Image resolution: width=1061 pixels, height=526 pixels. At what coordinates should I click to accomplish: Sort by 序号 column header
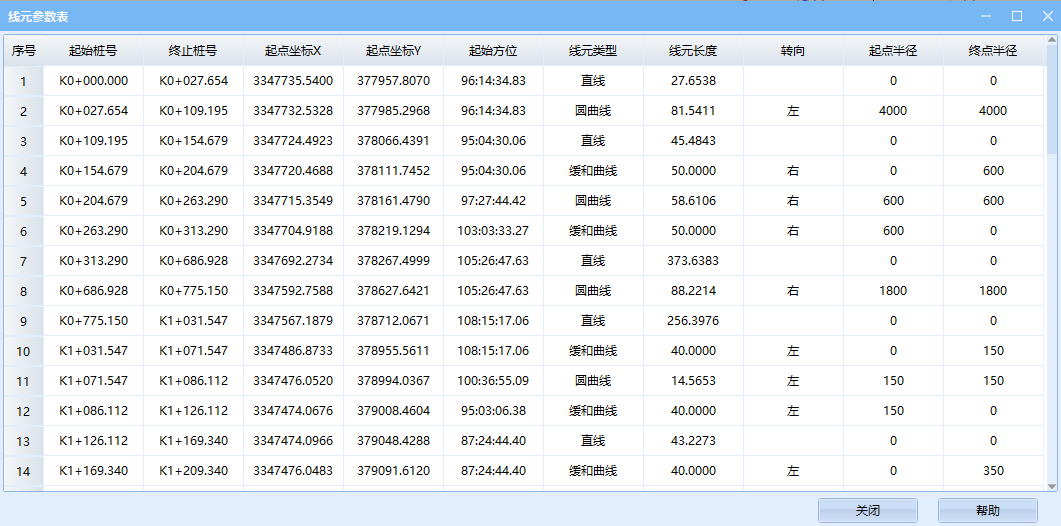pos(24,51)
